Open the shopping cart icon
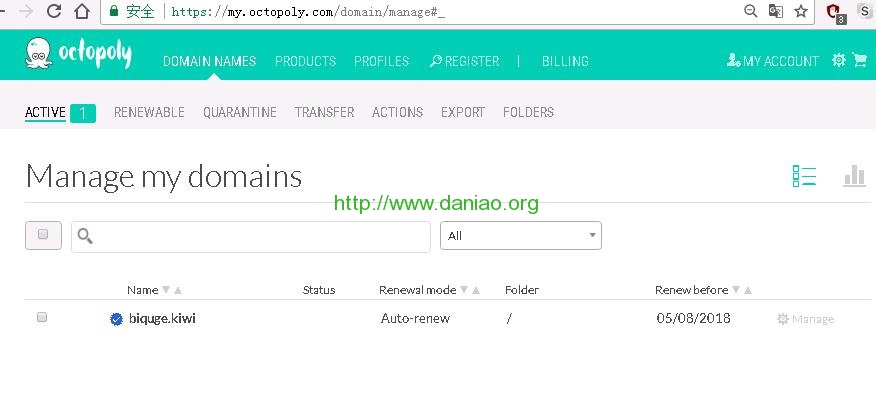The height and width of the screenshot is (408, 876). pos(860,60)
